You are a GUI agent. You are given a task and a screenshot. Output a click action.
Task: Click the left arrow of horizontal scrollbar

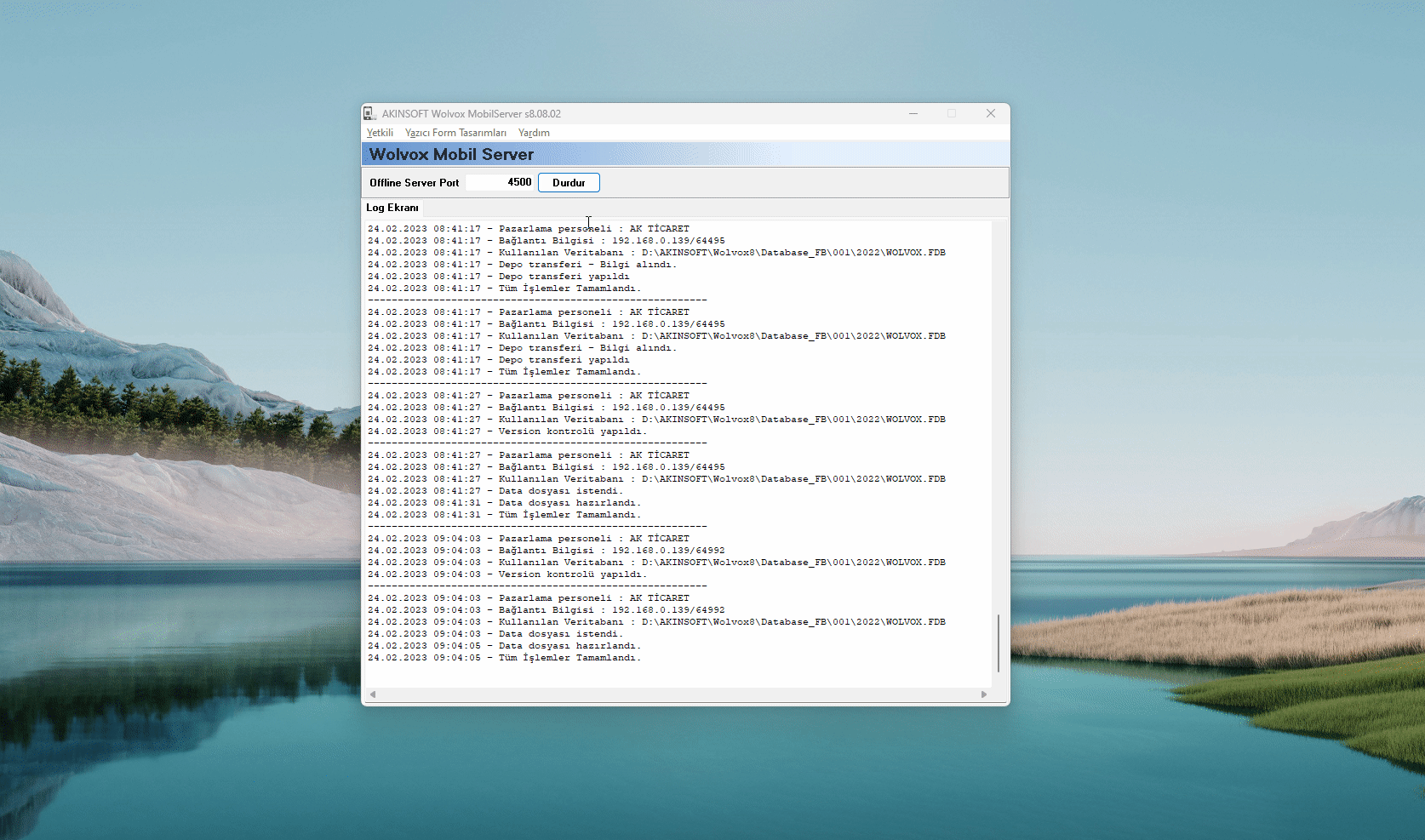(x=373, y=694)
